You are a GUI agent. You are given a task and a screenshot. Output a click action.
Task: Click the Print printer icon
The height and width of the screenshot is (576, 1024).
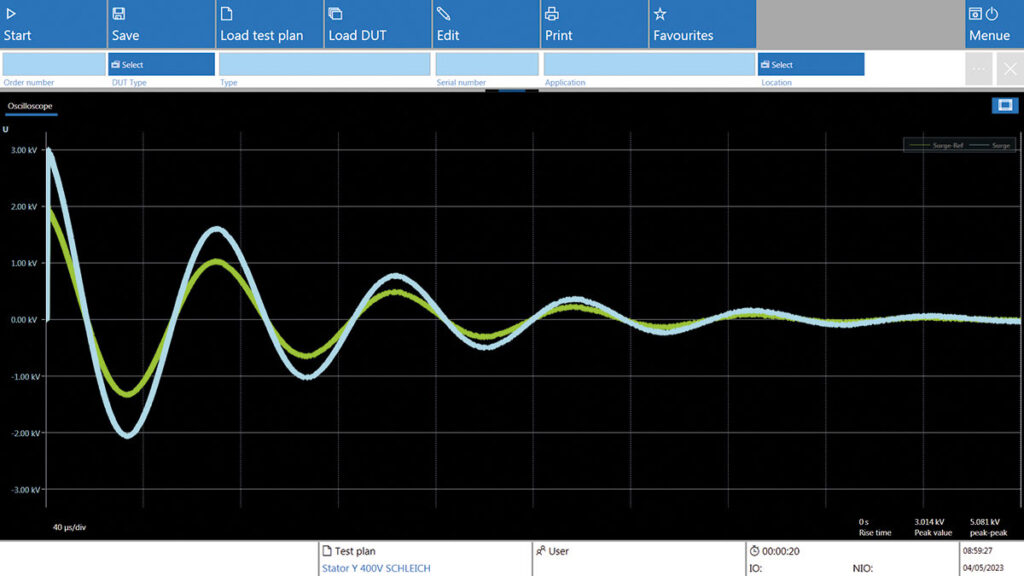pyautogui.click(x=551, y=14)
